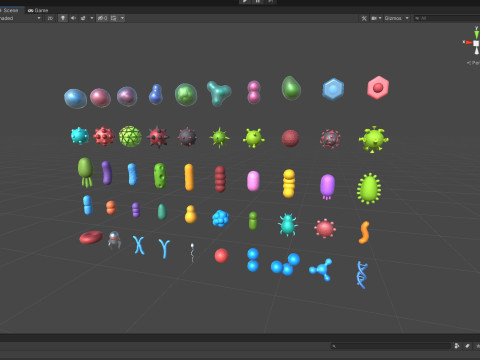Open the Shaded draw mode dropdown
Viewport: 480px width, 360px height.
(x=20, y=18)
